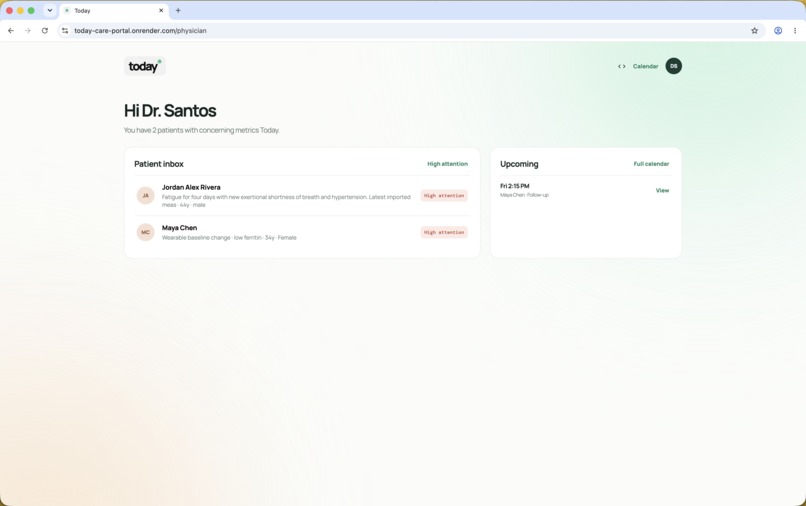
Task: Click the MC avatar for Maya Chen
Action: point(145,232)
